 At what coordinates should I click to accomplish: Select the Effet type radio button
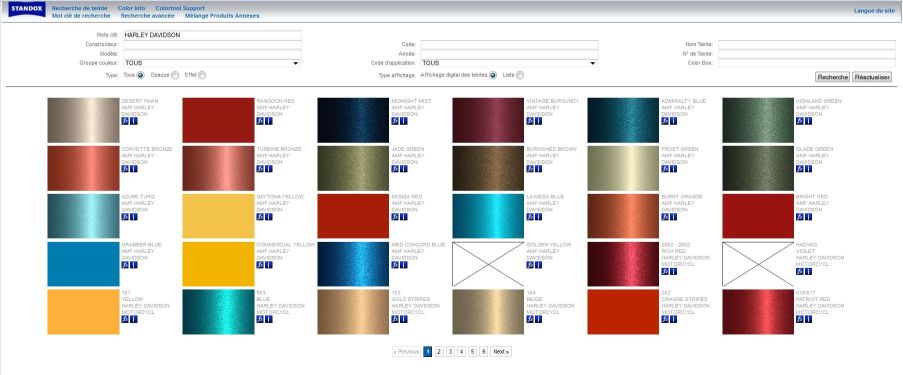tap(202, 75)
